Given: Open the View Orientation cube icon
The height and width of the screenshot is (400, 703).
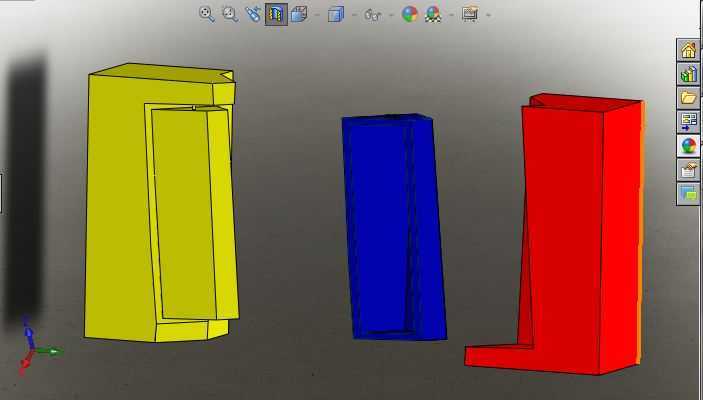Looking at the screenshot, I should coord(299,14).
